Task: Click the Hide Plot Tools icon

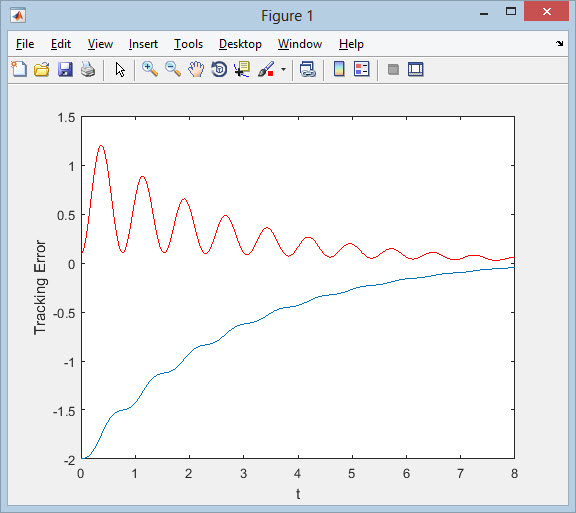Action: coord(393,69)
